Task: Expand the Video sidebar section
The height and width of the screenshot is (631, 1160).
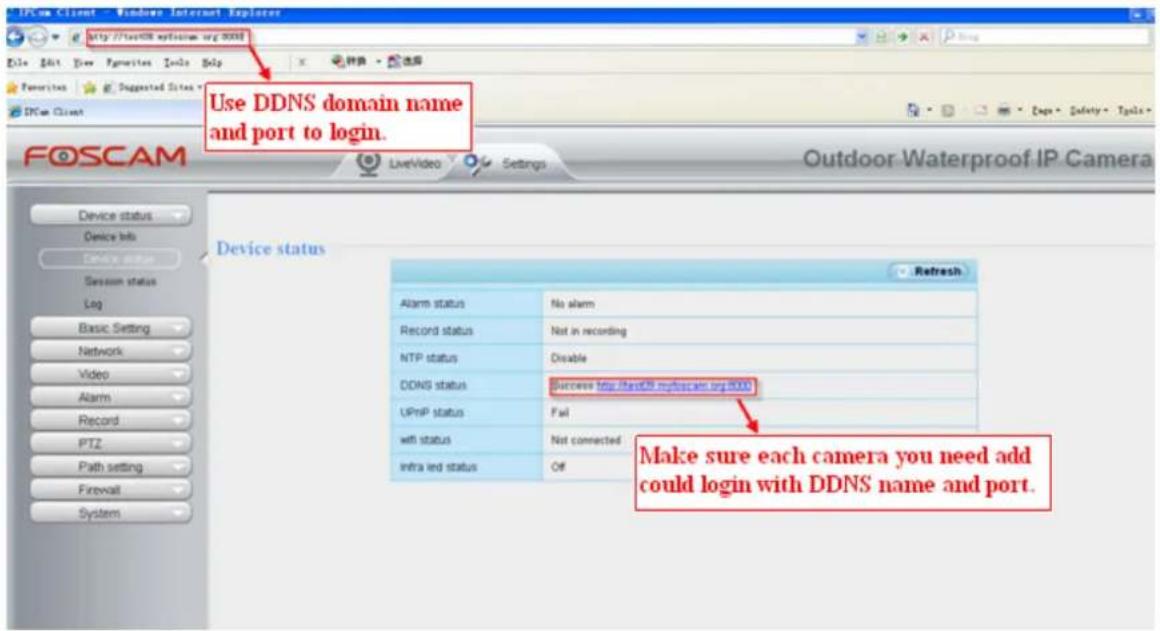Action: pyautogui.click(x=111, y=374)
